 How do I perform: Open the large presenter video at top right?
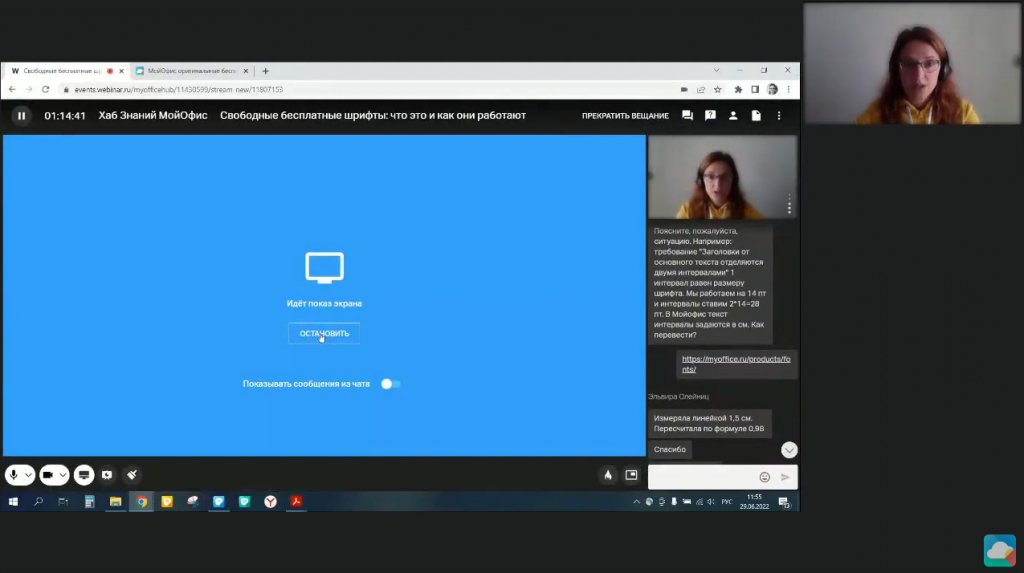click(x=912, y=63)
